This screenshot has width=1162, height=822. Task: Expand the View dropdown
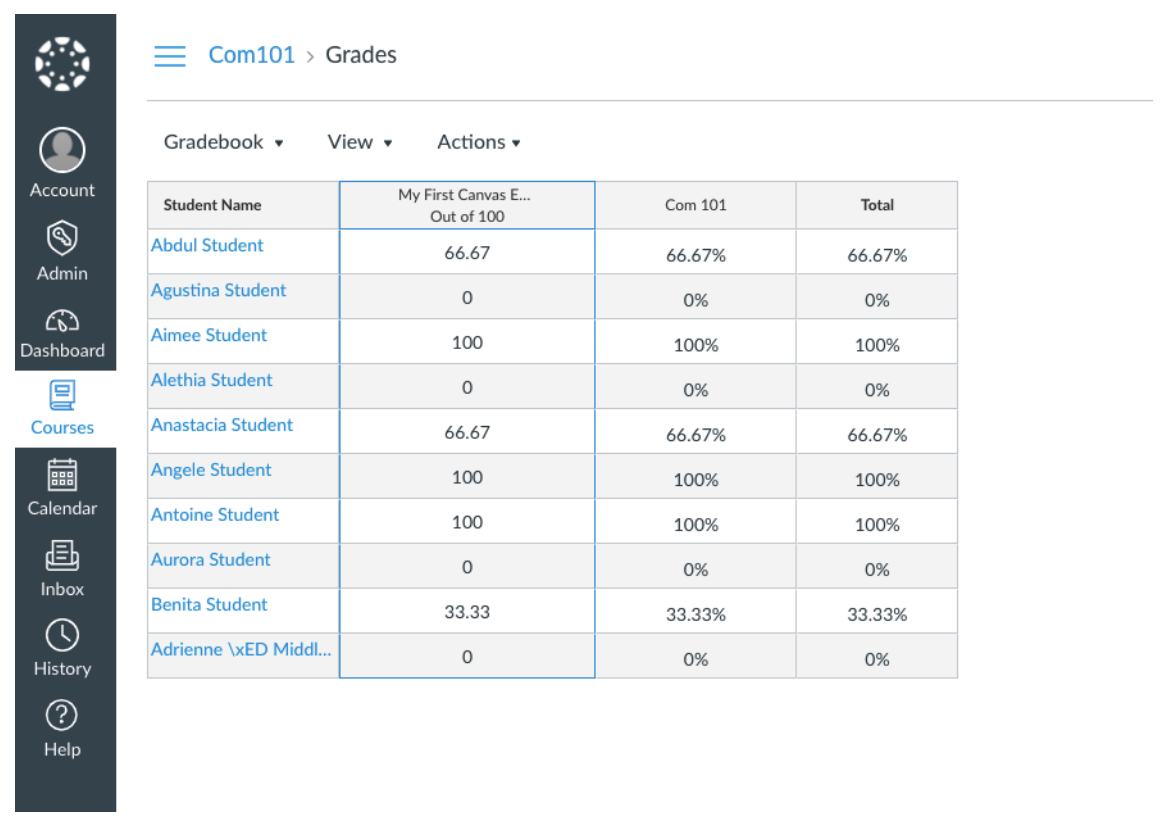[356, 142]
